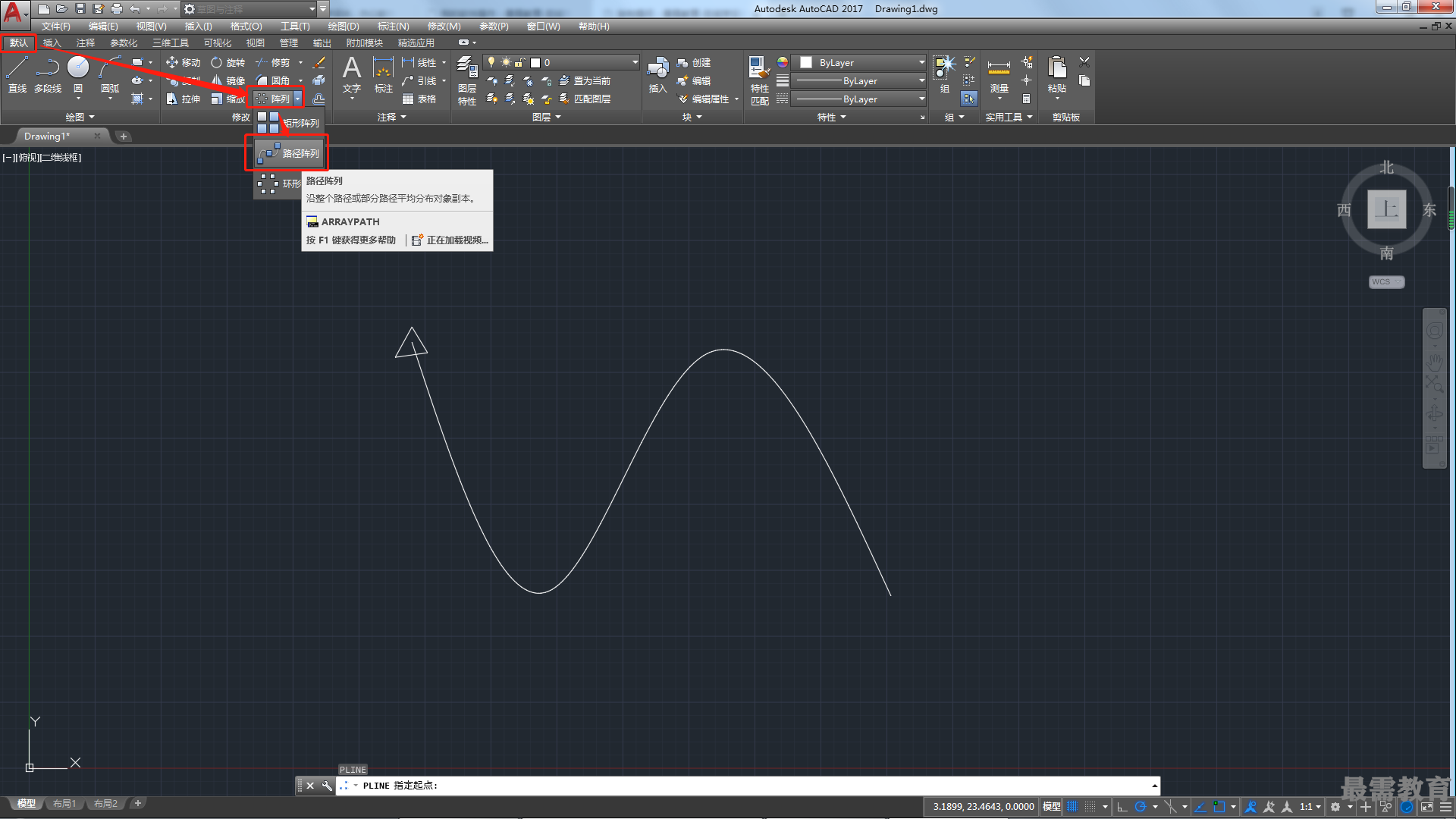Click the Trim (修剪) tool
The height and width of the screenshot is (819, 1456).
(x=273, y=62)
